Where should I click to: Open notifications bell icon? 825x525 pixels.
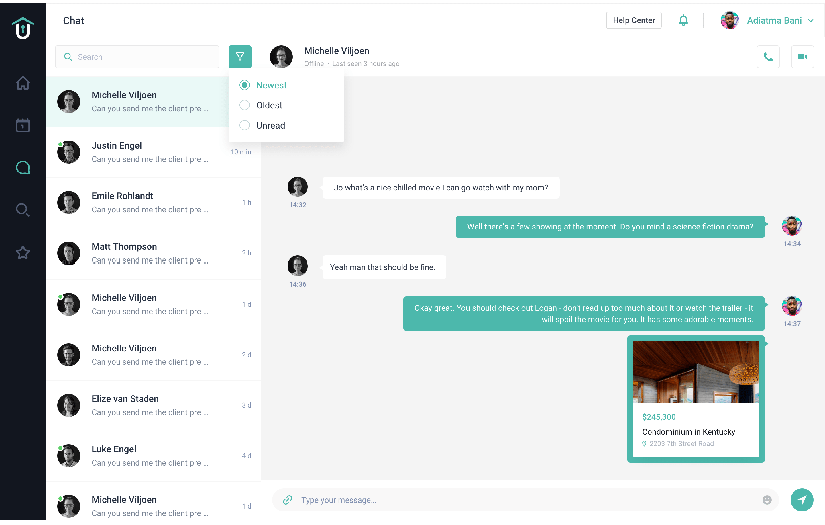(x=683, y=21)
